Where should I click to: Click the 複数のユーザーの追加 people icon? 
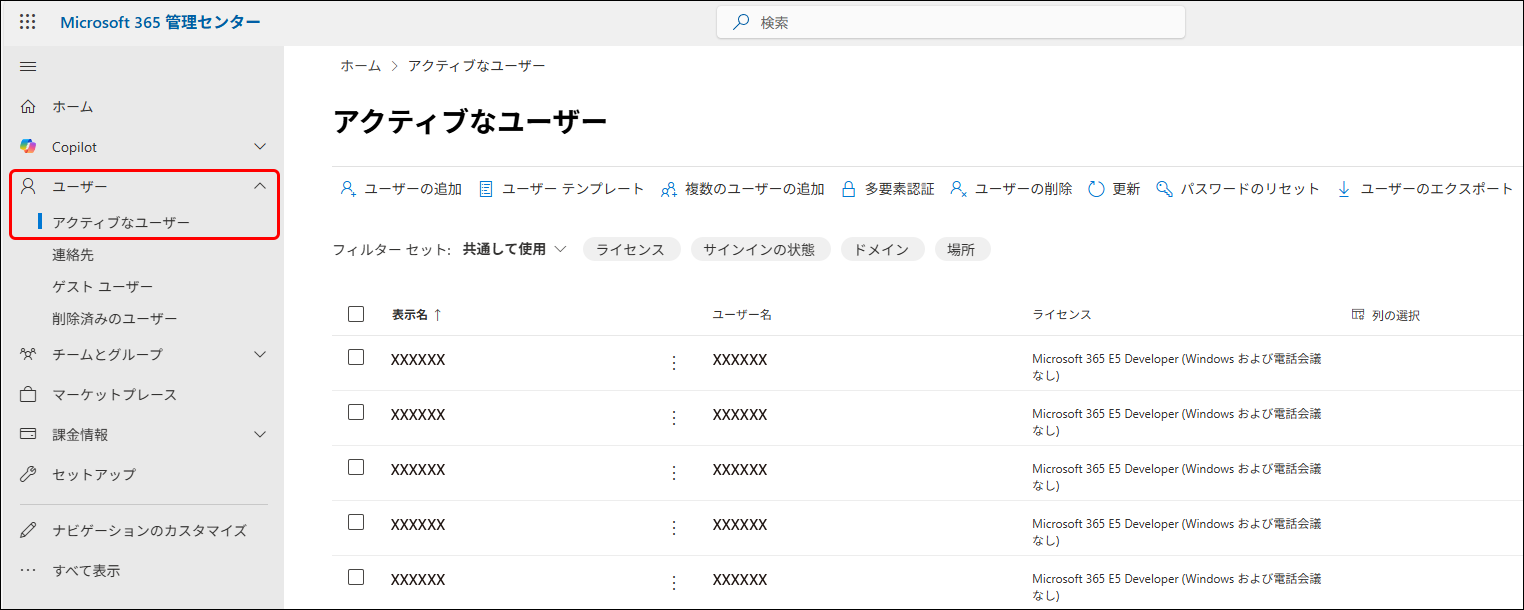click(x=669, y=188)
